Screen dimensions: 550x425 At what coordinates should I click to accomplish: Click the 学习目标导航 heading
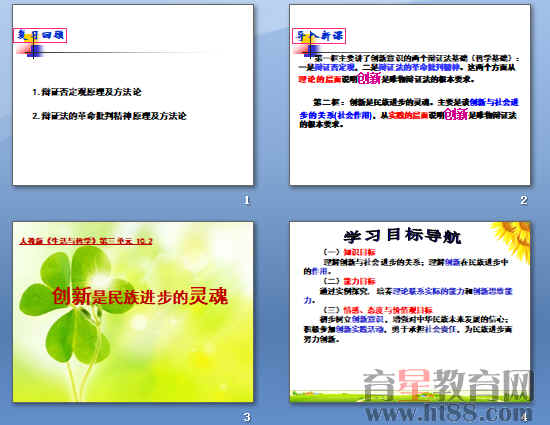coord(402,236)
